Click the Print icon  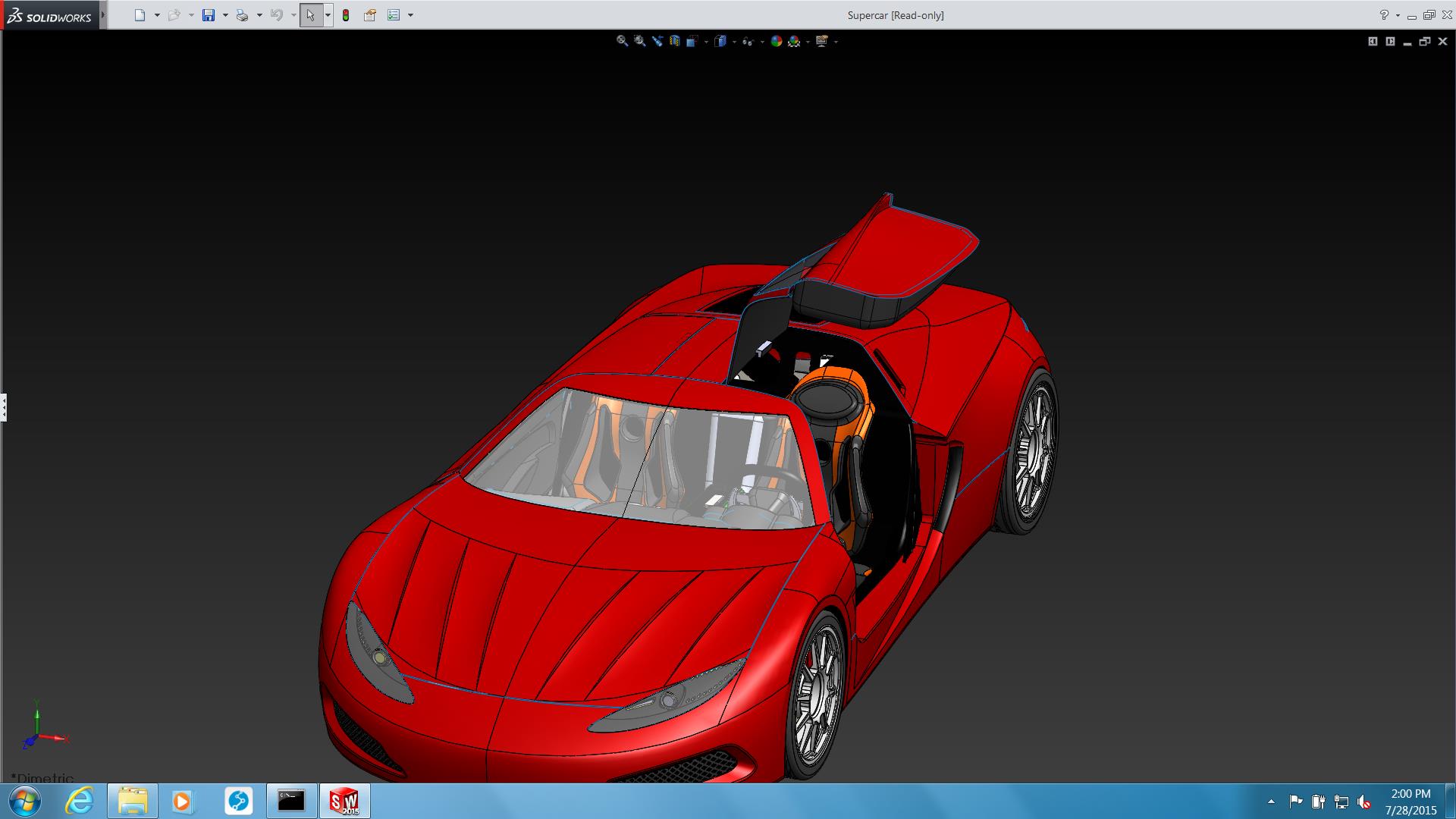[242, 15]
